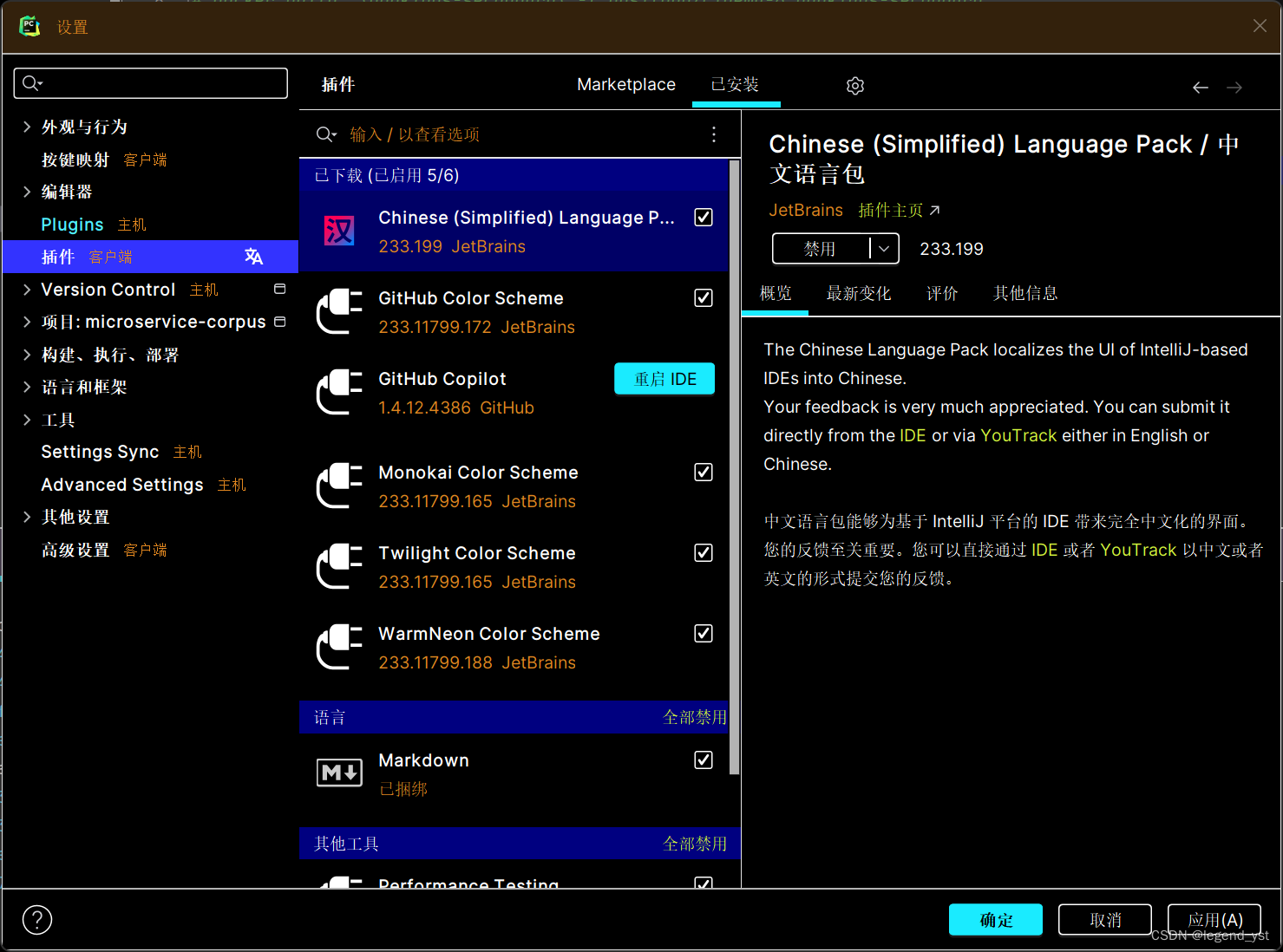
Task: Switch to the 已安装 tab
Action: 735,84
